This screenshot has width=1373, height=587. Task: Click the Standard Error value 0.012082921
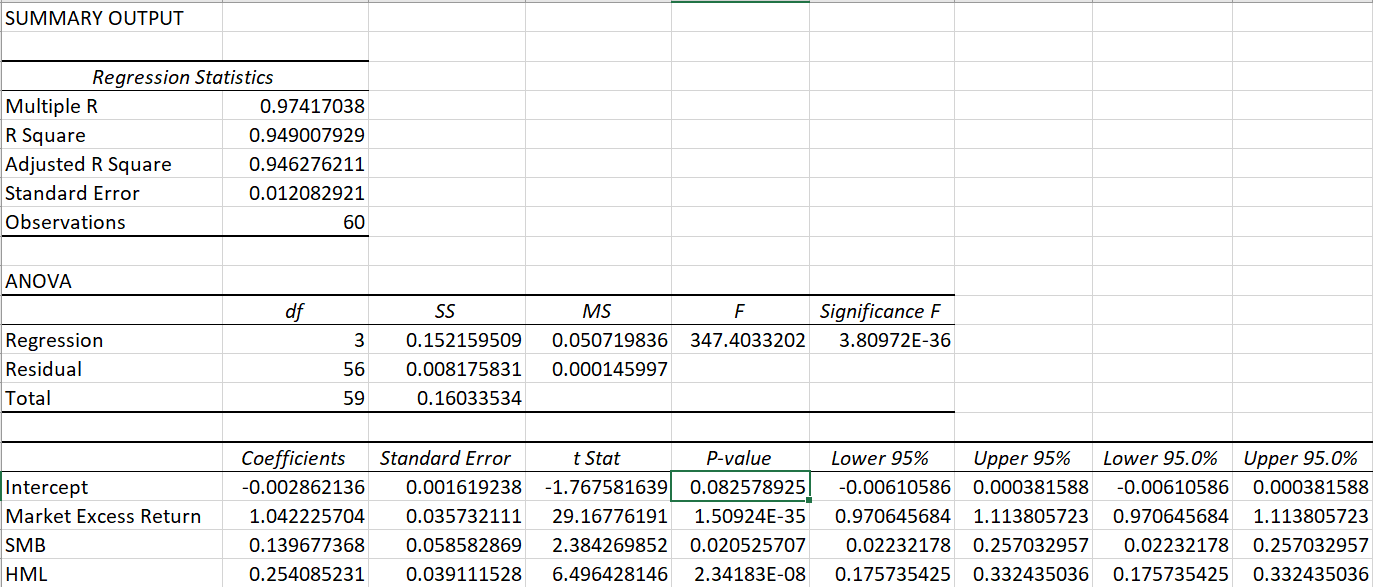(x=306, y=193)
